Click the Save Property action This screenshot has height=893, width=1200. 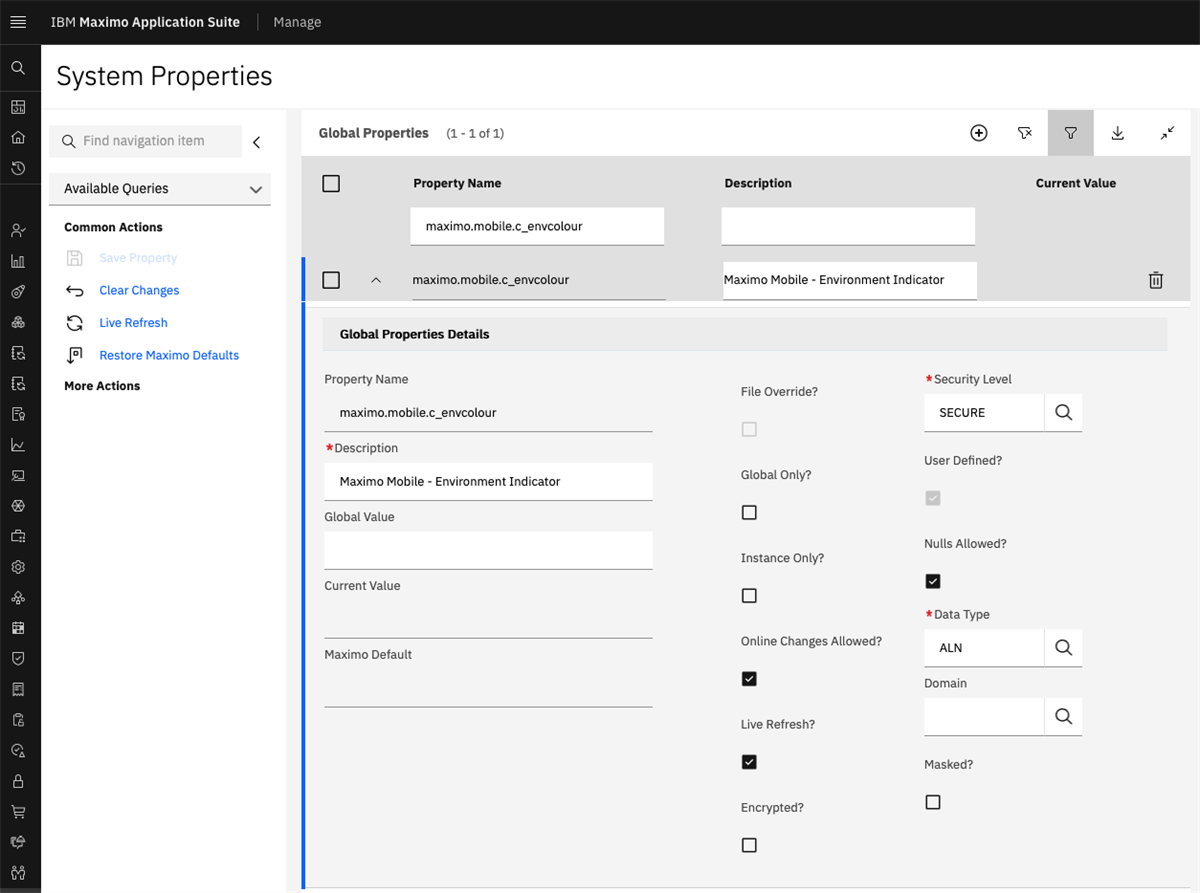tap(138, 258)
